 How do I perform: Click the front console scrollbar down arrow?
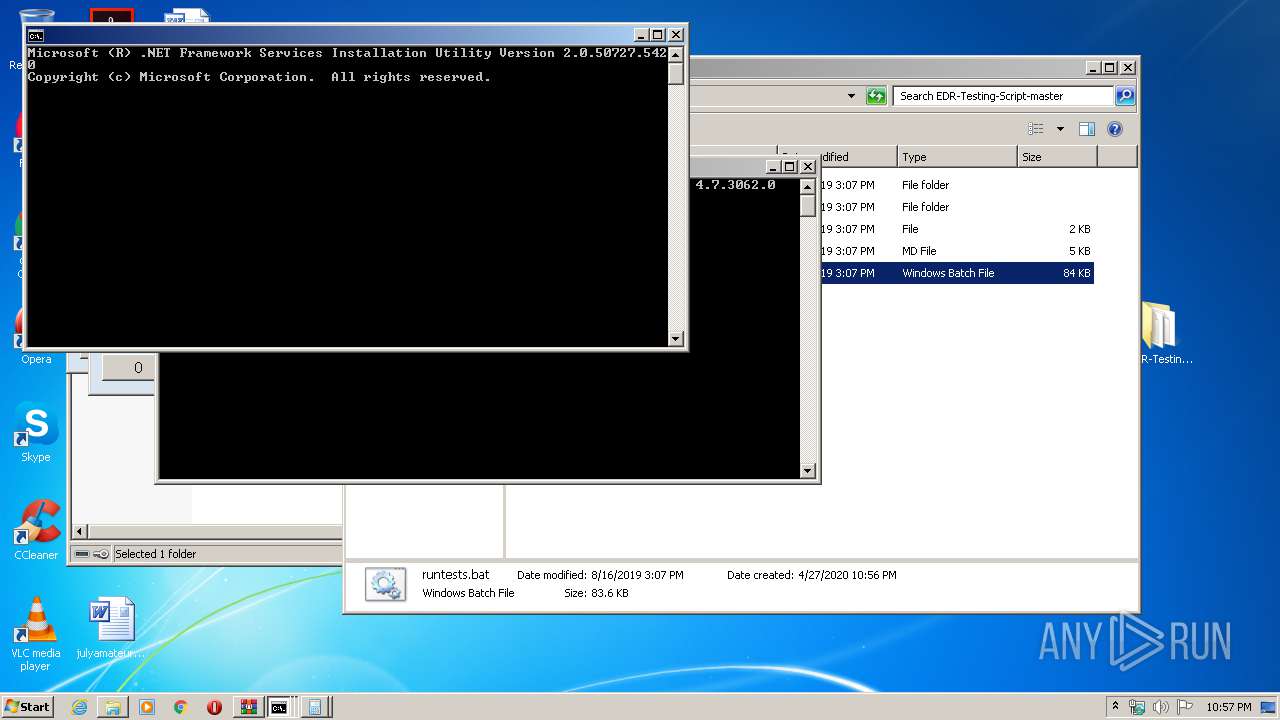pos(676,339)
